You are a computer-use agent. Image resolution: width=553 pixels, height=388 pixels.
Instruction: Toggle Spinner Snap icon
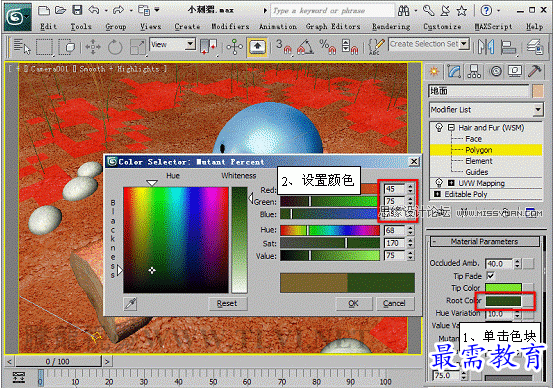350,47
